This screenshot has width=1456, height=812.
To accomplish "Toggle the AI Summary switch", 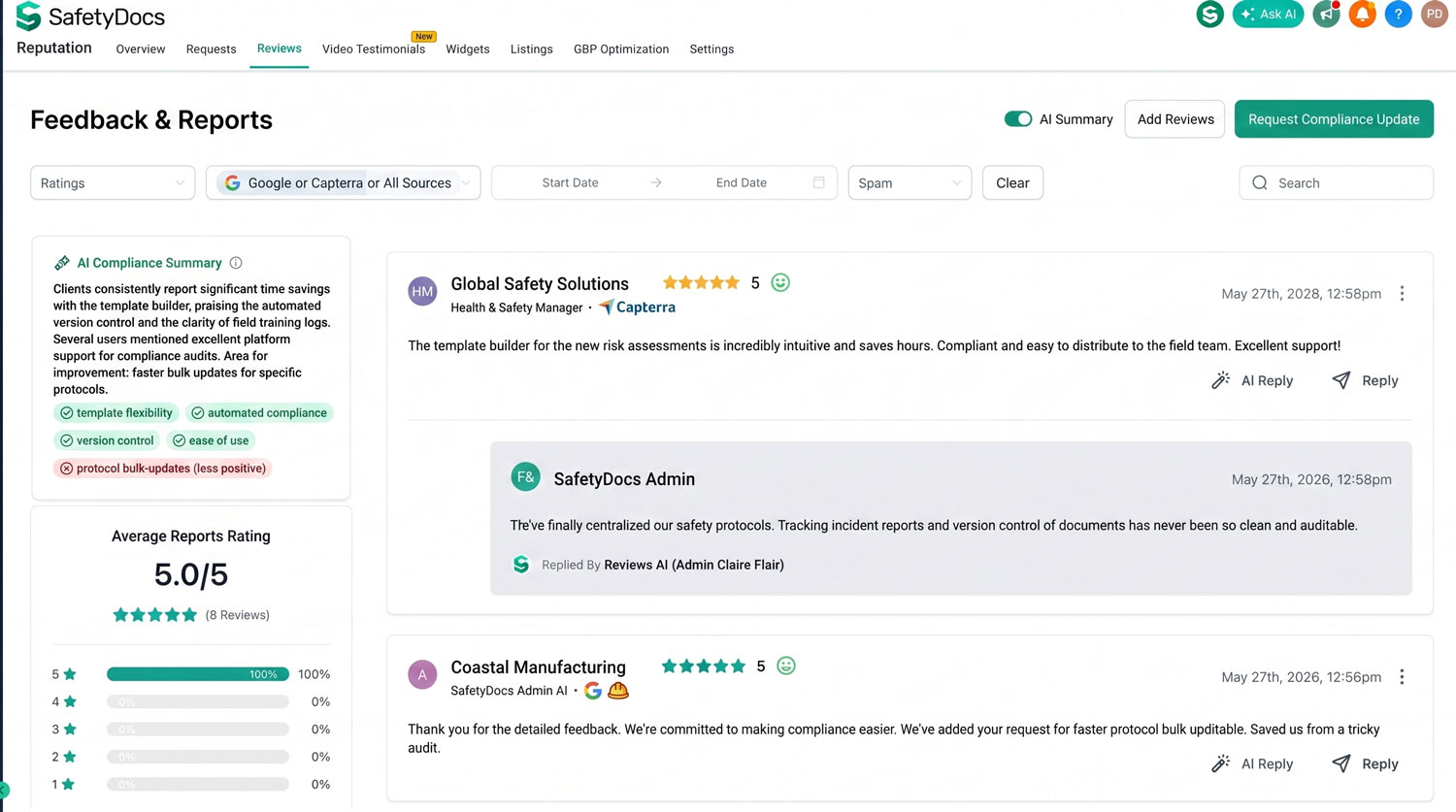I will [1017, 119].
